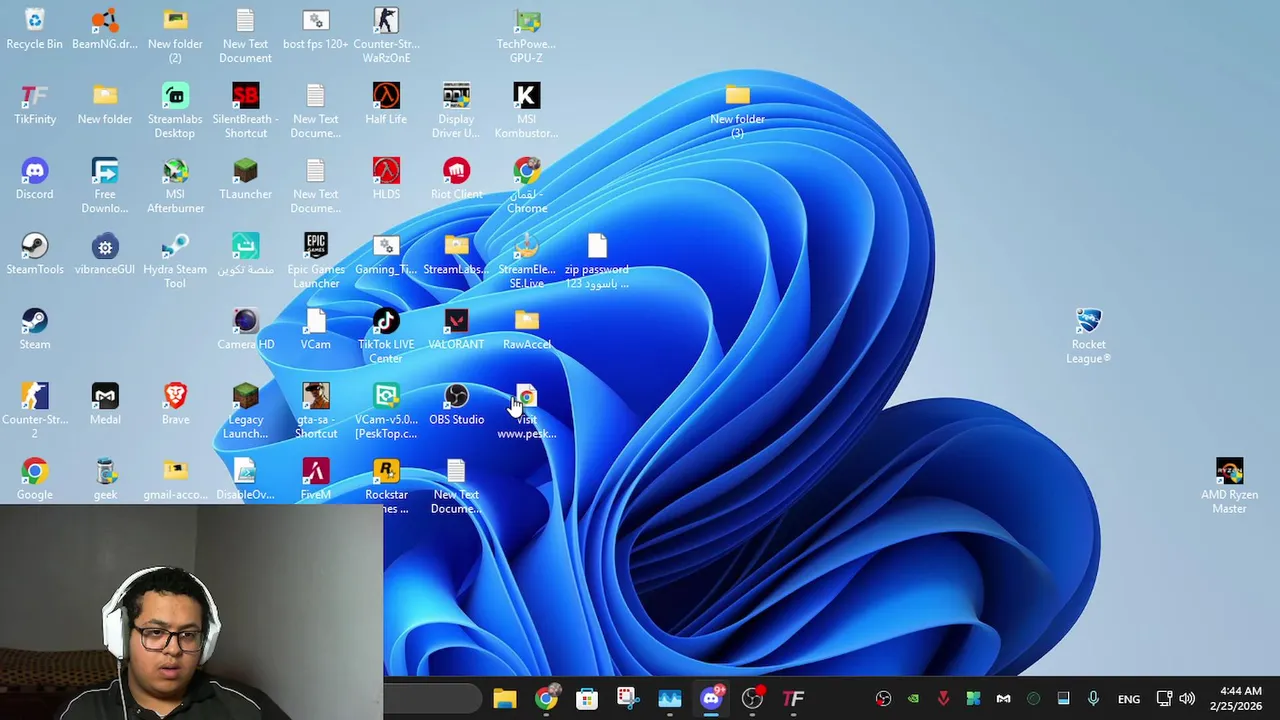This screenshot has width=1280, height=720.
Task: Open Counter-Strike WaRzOnE desktop shortcut
Action: pos(386,36)
